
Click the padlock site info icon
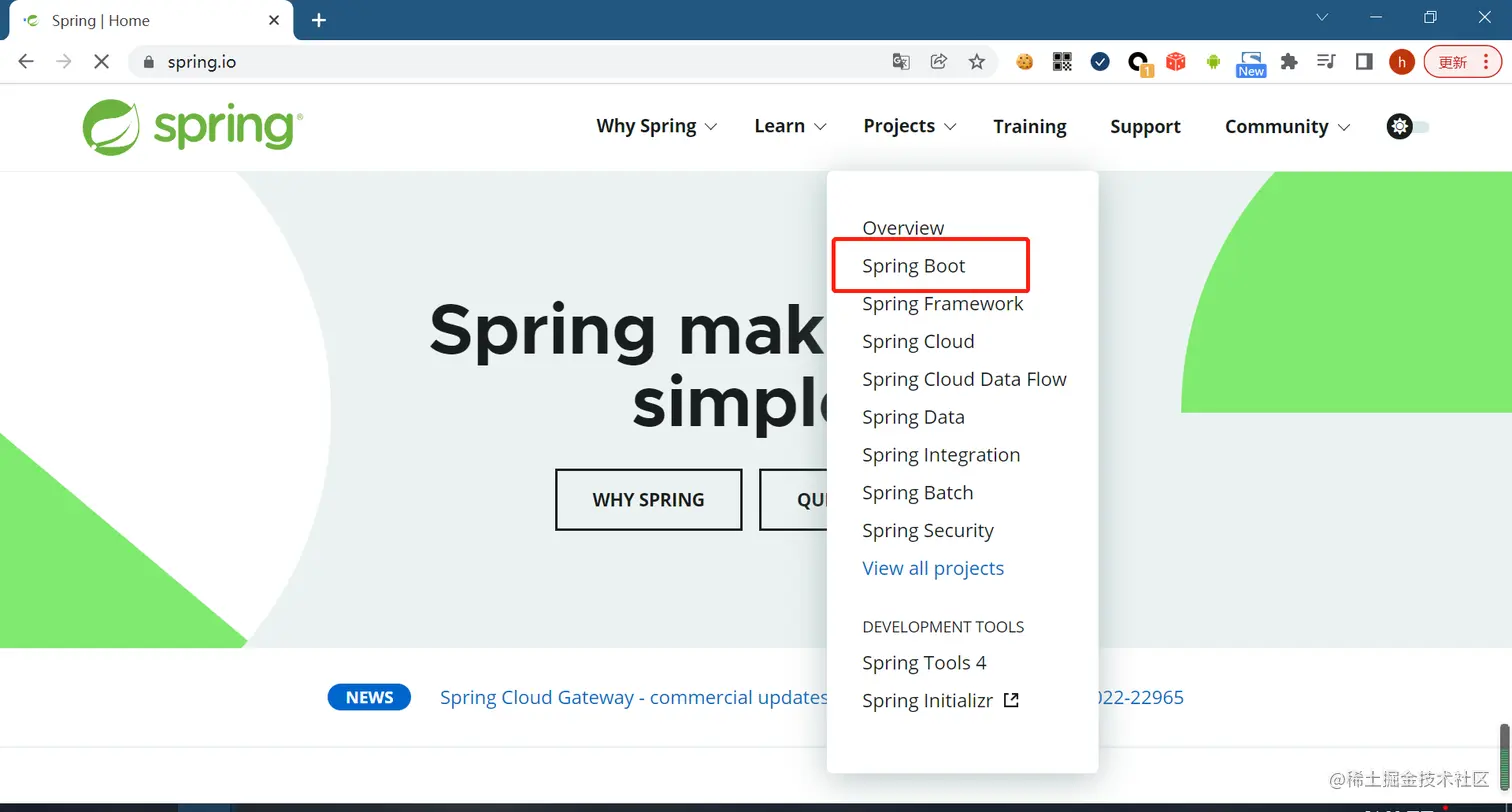(x=149, y=62)
